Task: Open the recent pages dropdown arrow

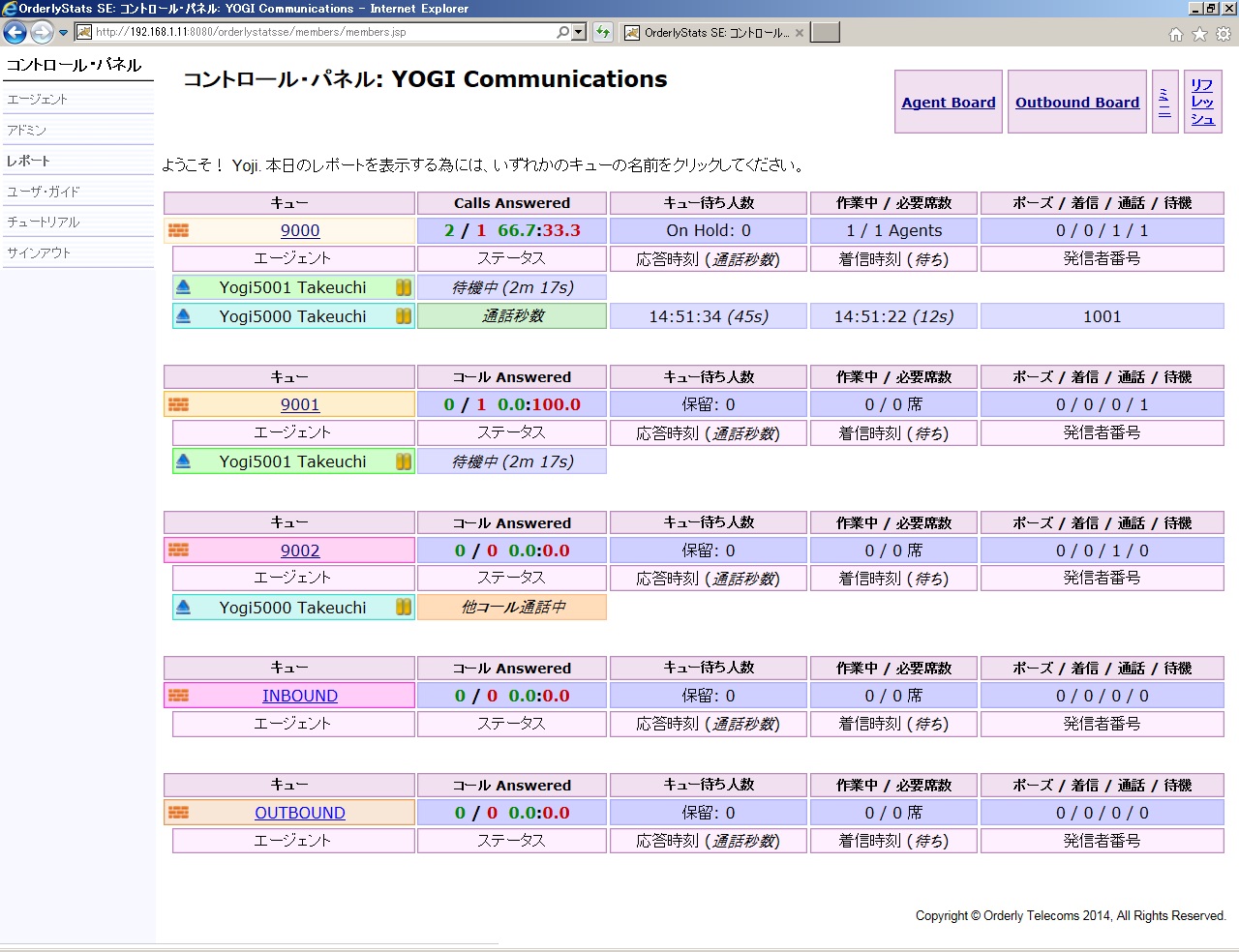Action: [64, 33]
